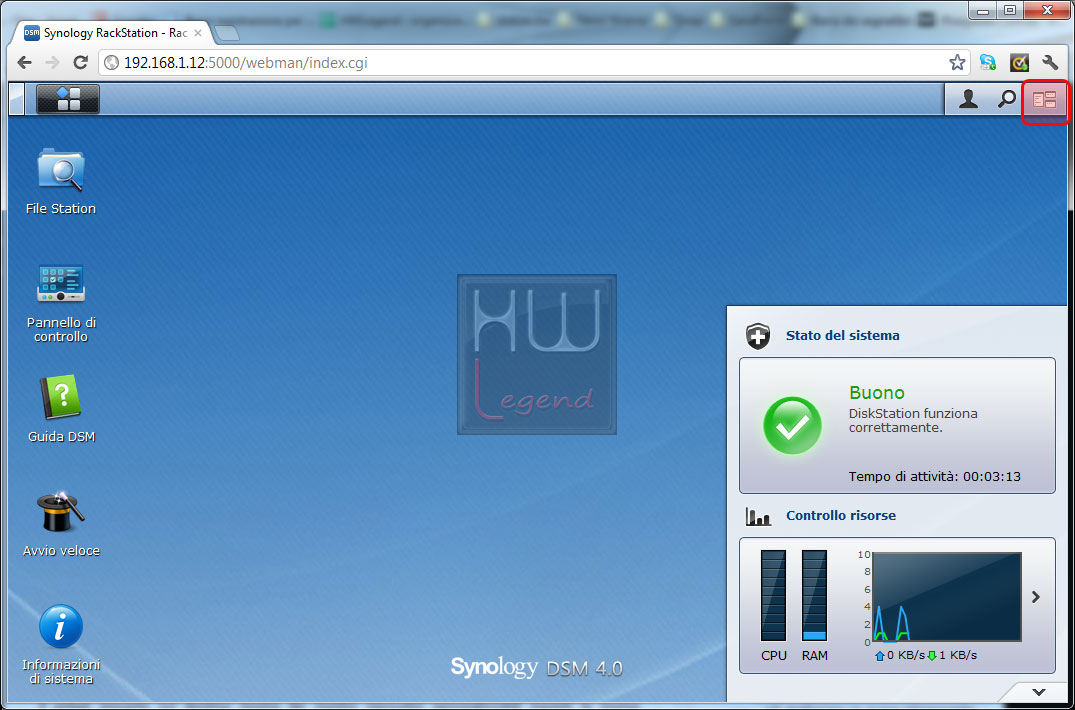Click the DiskStation funziona correttamente message
This screenshot has height=710, width=1075.
(913, 421)
